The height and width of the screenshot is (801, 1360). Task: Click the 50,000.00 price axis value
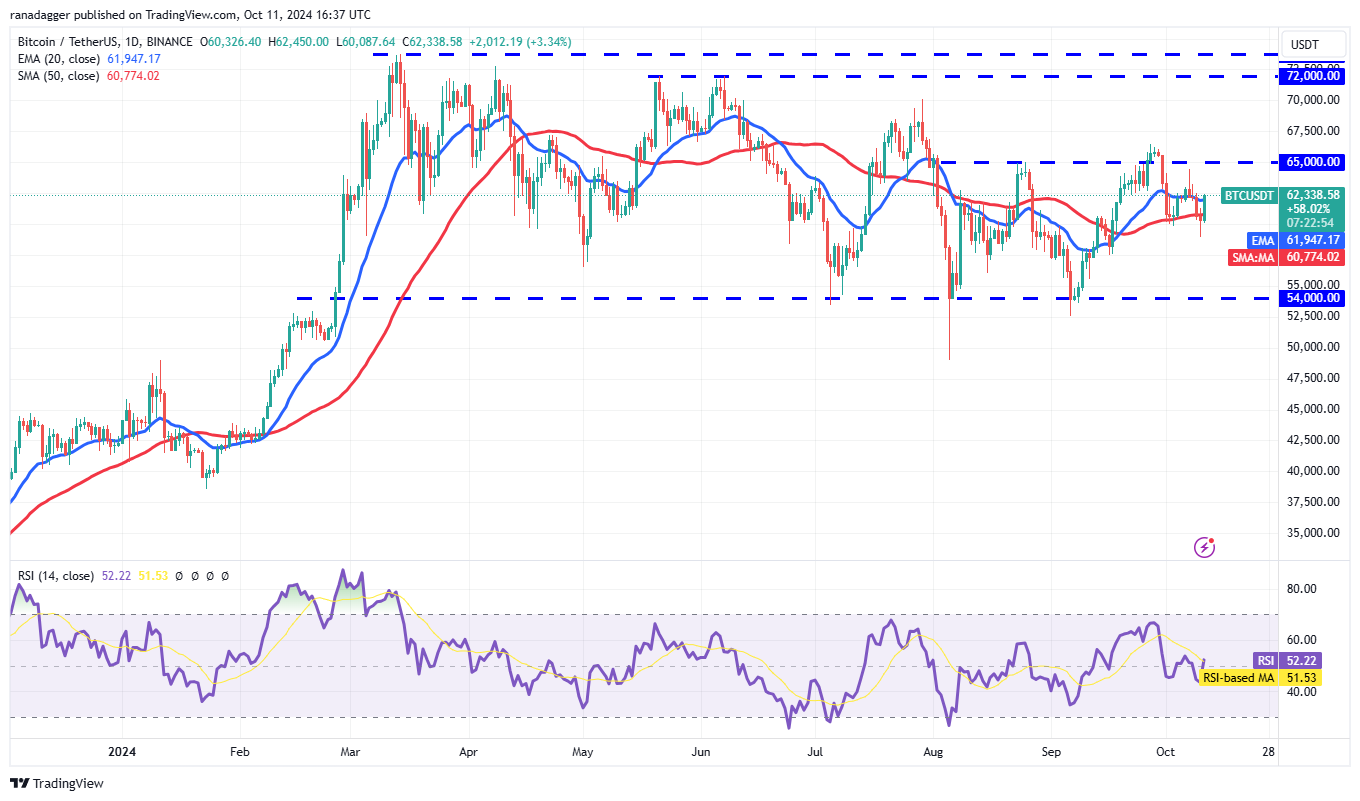coord(1313,347)
